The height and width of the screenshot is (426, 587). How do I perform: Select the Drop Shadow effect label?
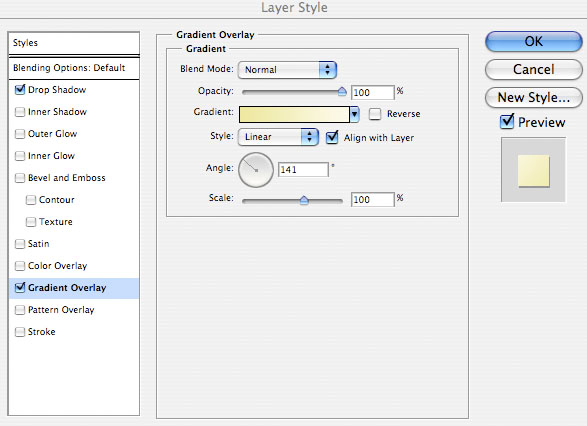coord(57,90)
